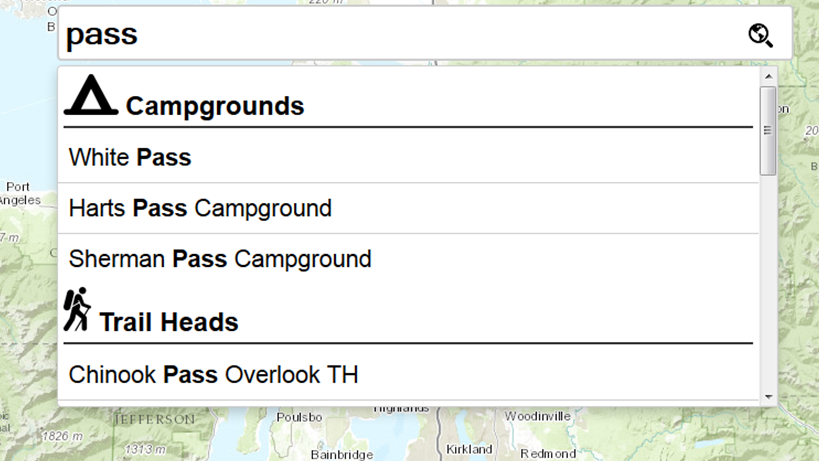Click the Jefferson county label on map
This screenshot has height=461, width=819.
tap(154, 420)
